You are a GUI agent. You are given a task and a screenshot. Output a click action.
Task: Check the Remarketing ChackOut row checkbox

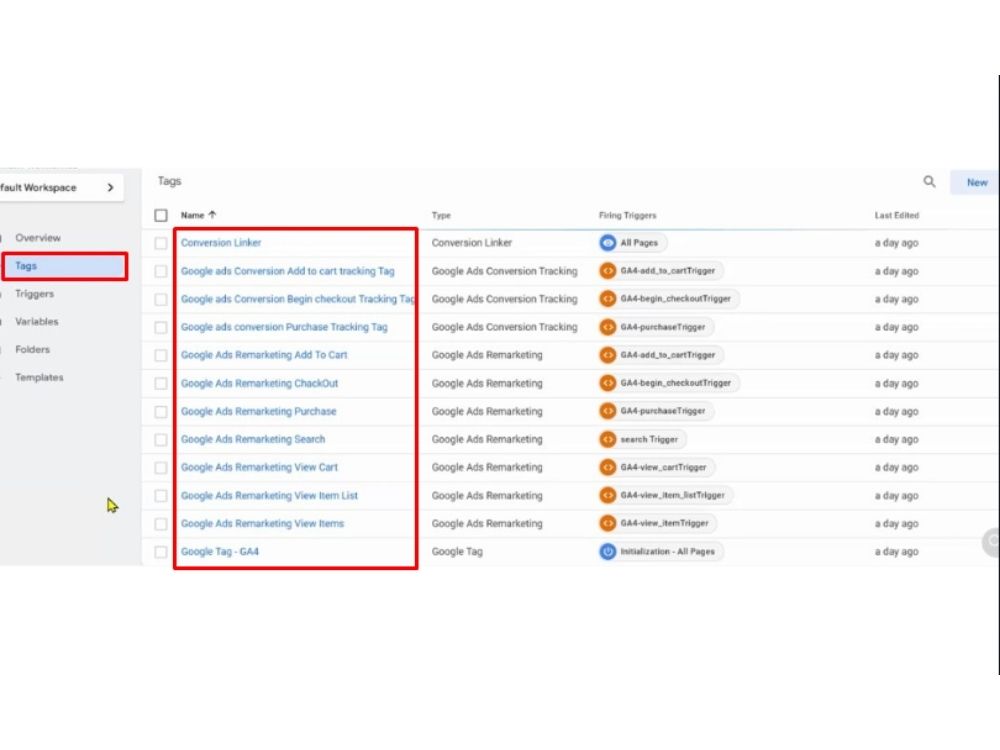[161, 383]
